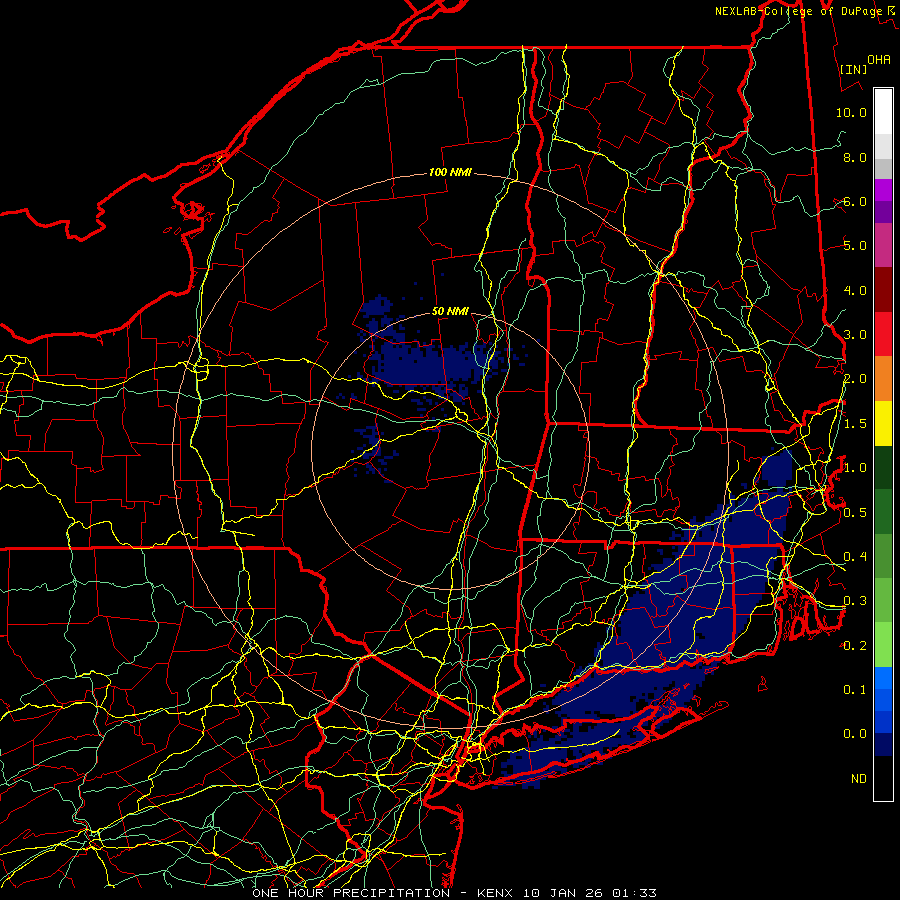Select the 0.2 legend value
The height and width of the screenshot is (900, 900).
point(855,645)
